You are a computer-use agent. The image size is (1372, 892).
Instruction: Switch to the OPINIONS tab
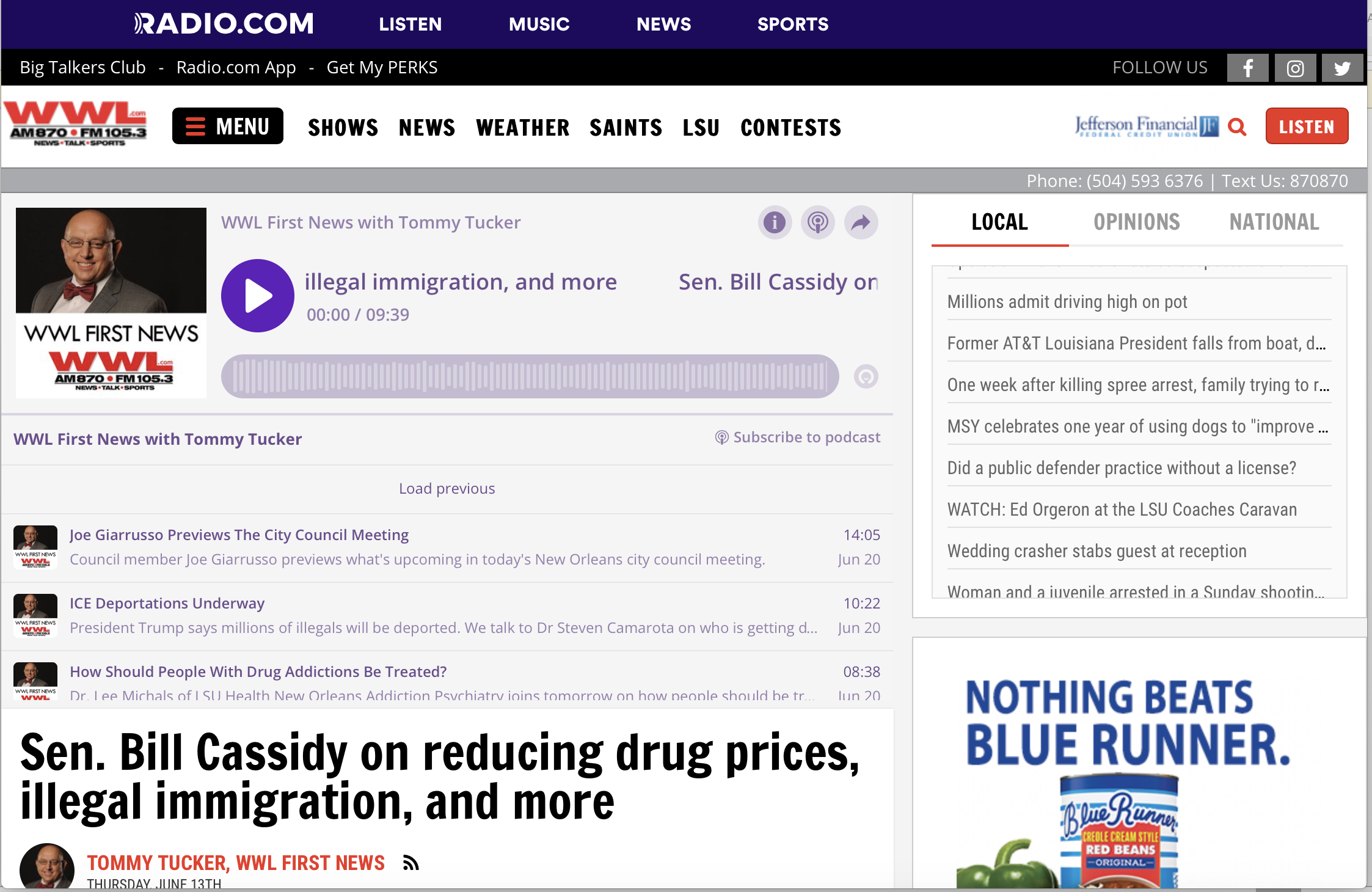pos(1137,222)
